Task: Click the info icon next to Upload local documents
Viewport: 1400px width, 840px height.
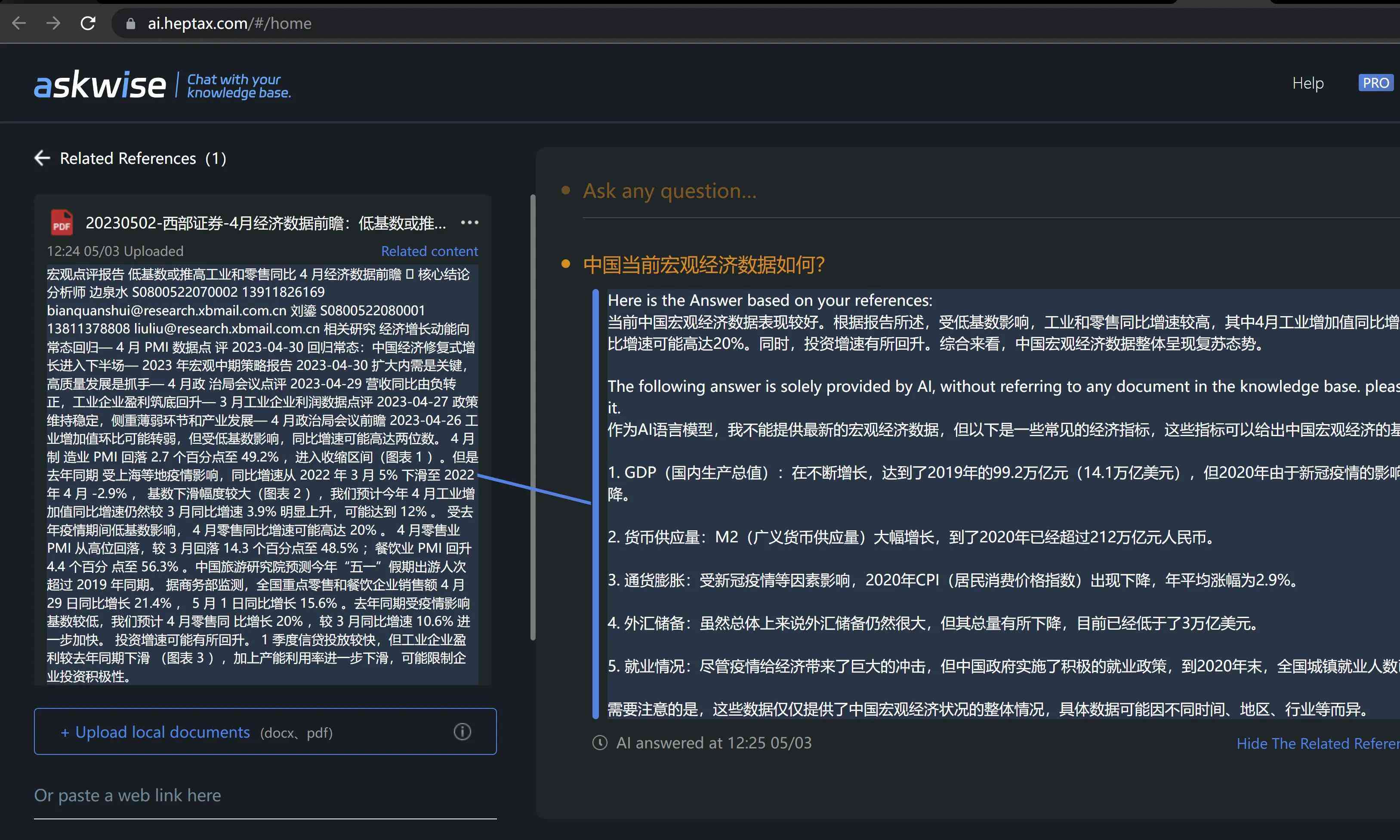Action: (x=462, y=731)
